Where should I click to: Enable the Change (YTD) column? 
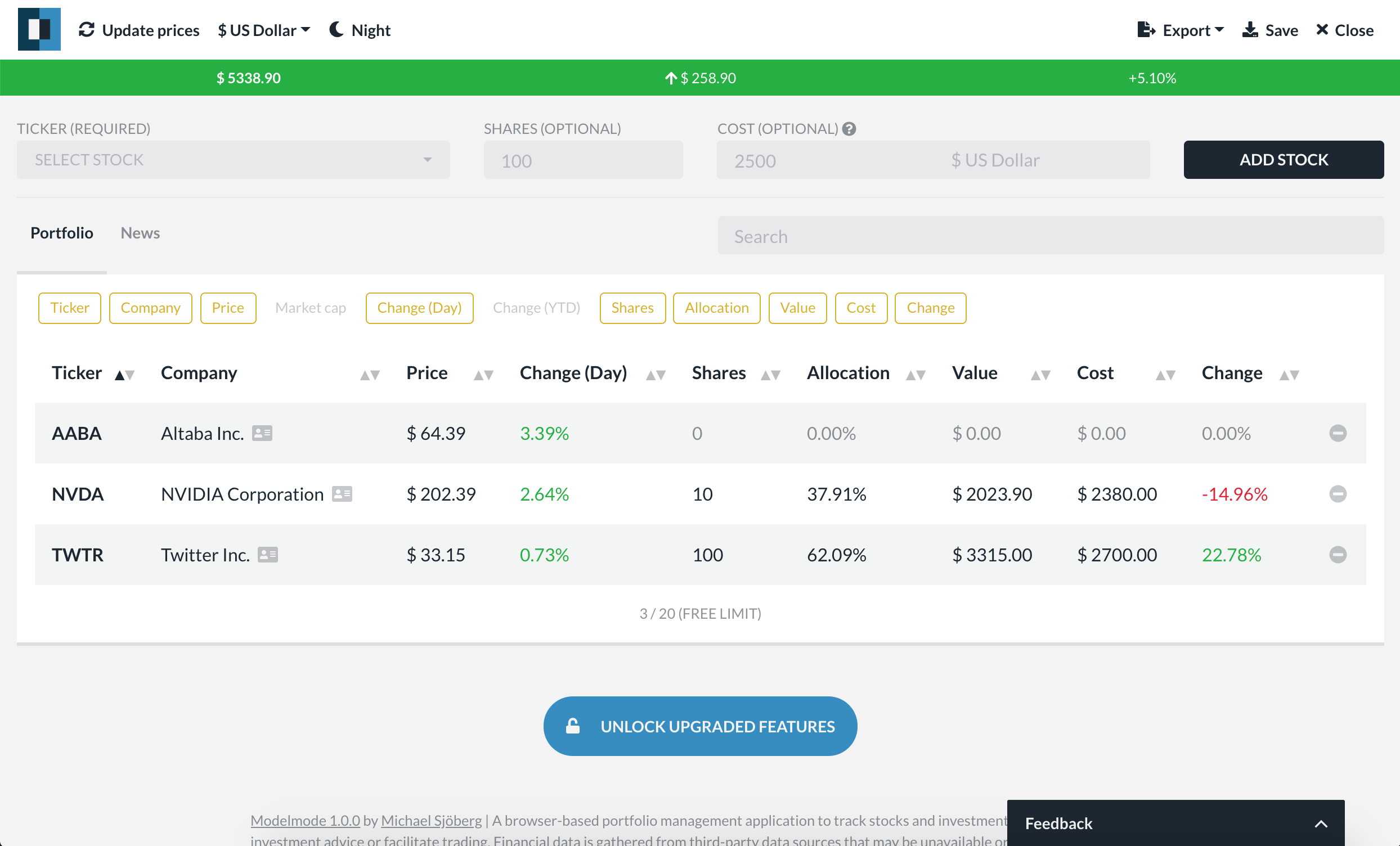(x=536, y=308)
